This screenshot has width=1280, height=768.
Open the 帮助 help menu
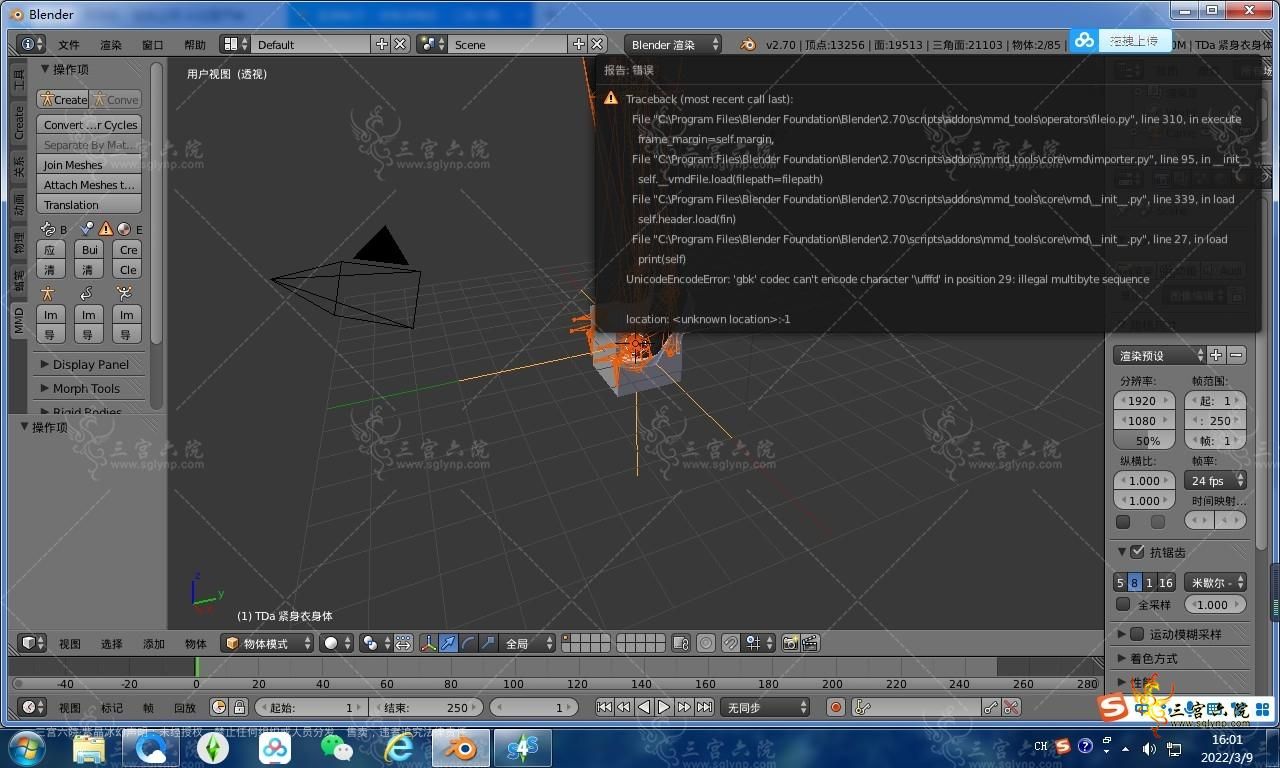(x=195, y=45)
